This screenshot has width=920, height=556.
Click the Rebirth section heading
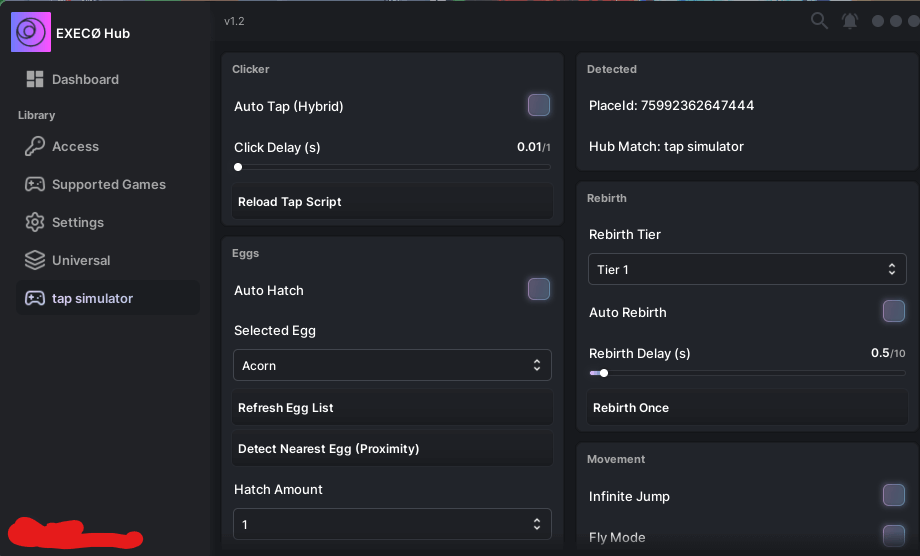(607, 198)
